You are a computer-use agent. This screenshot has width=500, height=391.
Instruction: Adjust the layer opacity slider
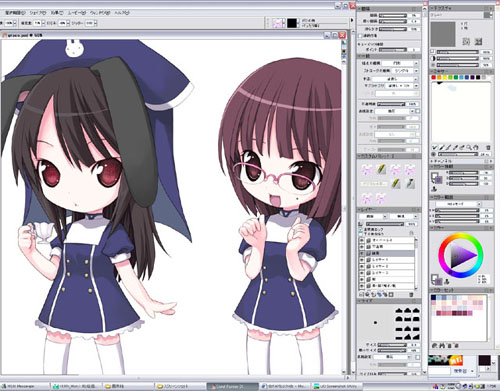coord(385,224)
